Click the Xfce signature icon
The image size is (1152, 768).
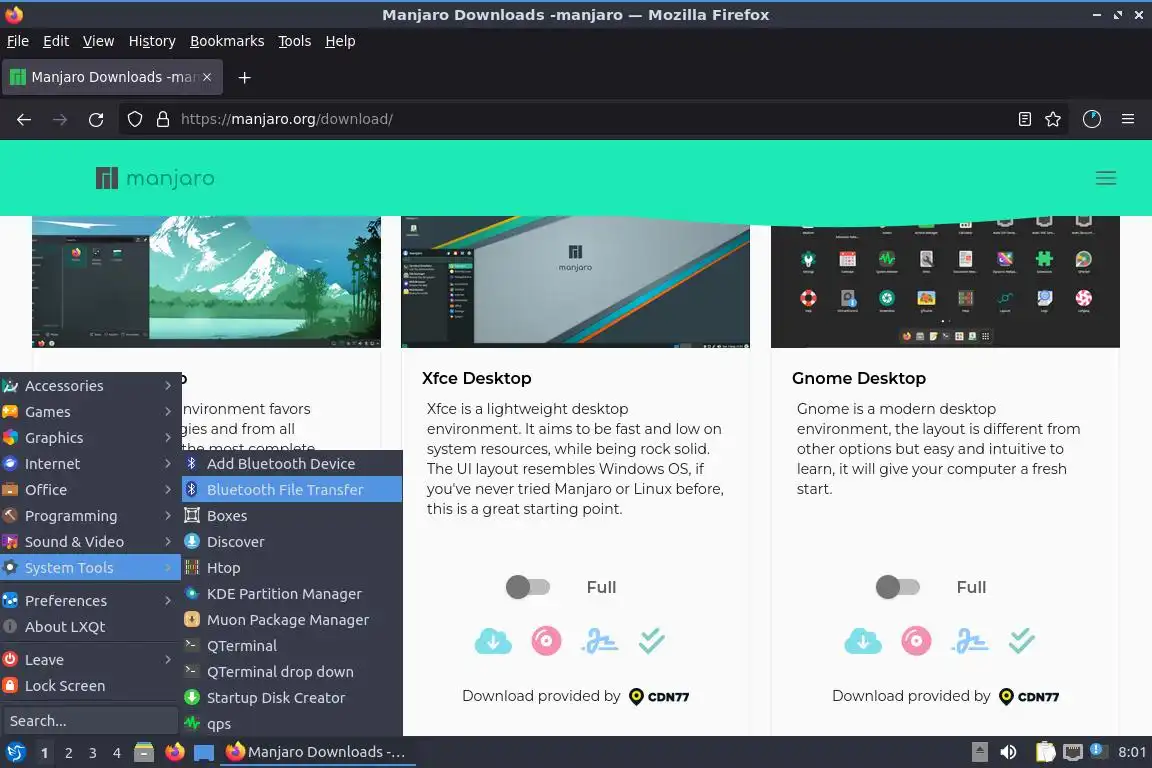click(x=600, y=642)
